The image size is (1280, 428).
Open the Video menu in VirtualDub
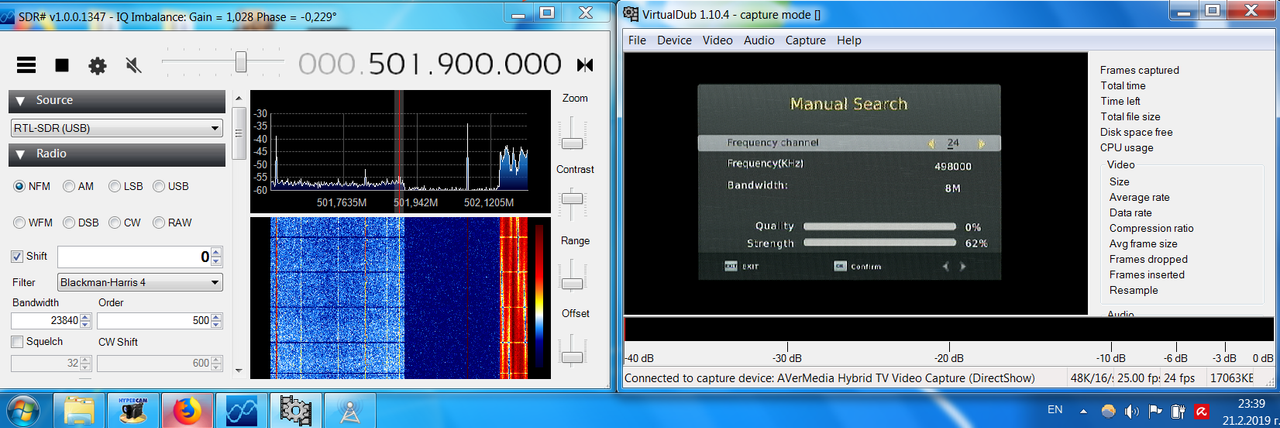point(717,41)
